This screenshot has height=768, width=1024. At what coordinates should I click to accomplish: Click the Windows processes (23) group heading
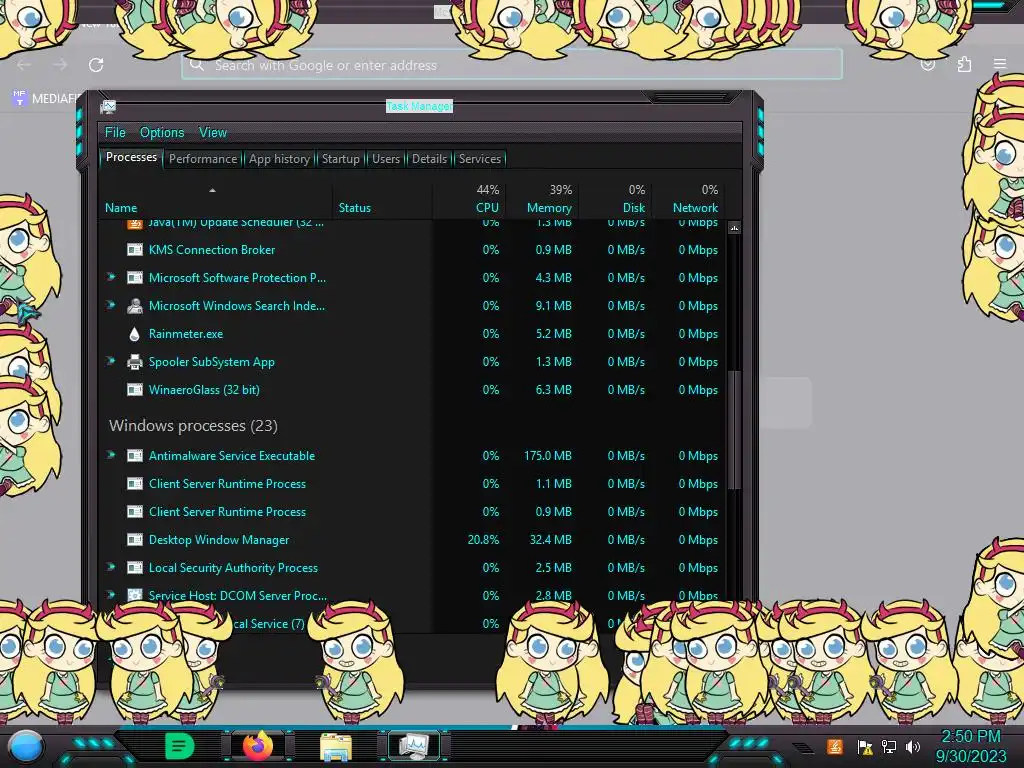click(193, 426)
